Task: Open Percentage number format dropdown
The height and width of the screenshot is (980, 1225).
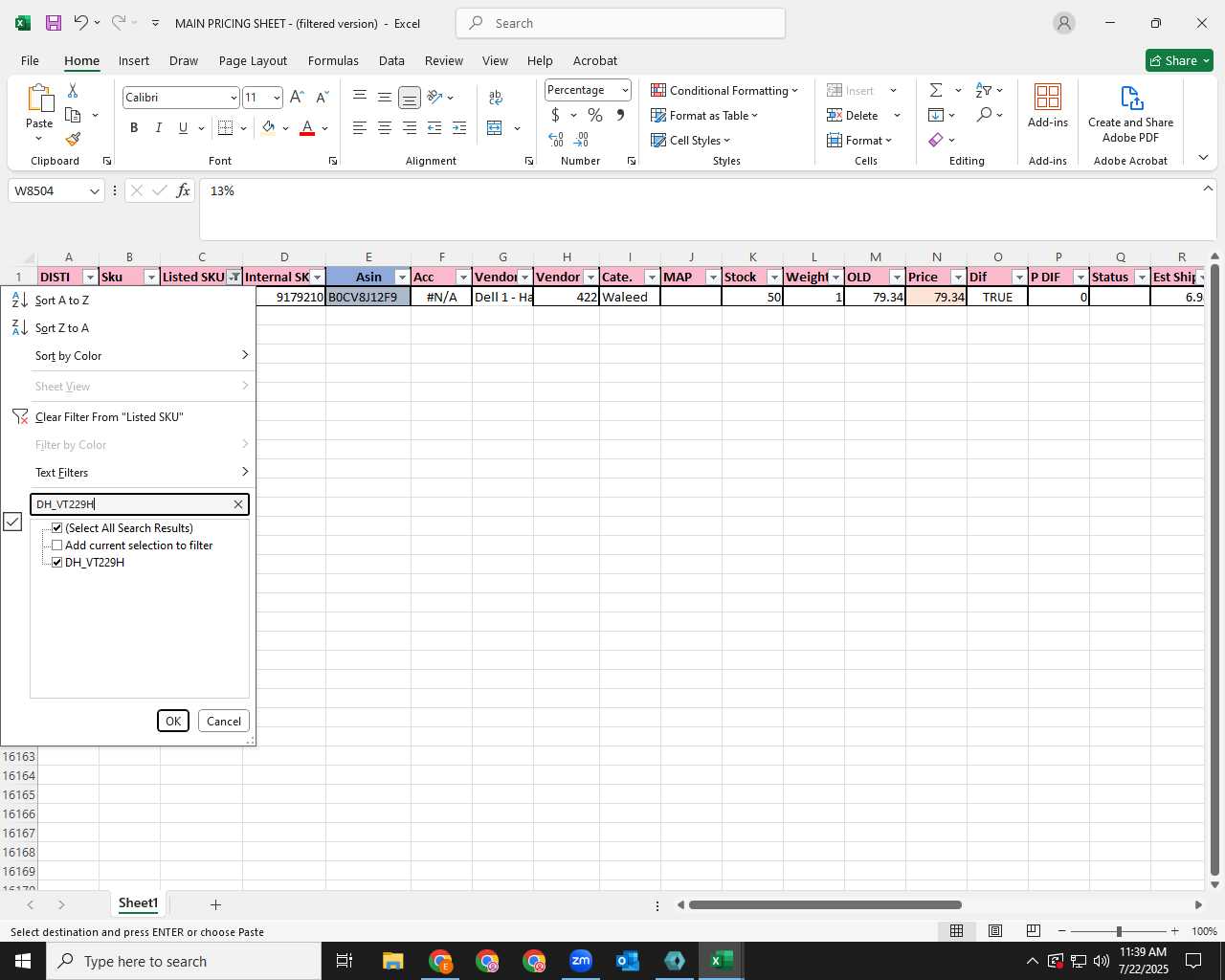Action: [x=625, y=90]
